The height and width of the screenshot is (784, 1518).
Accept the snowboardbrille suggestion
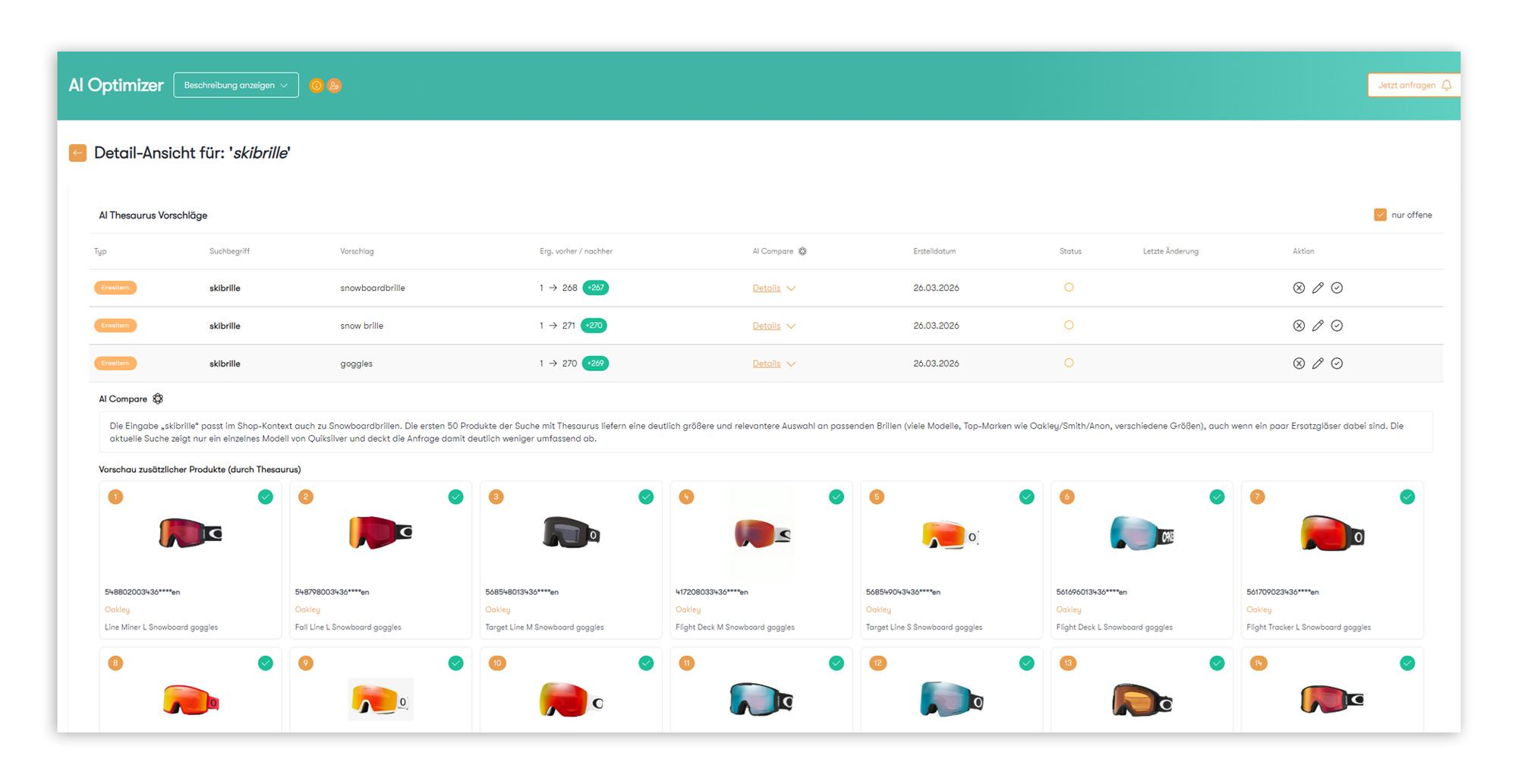pyautogui.click(x=1337, y=288)
